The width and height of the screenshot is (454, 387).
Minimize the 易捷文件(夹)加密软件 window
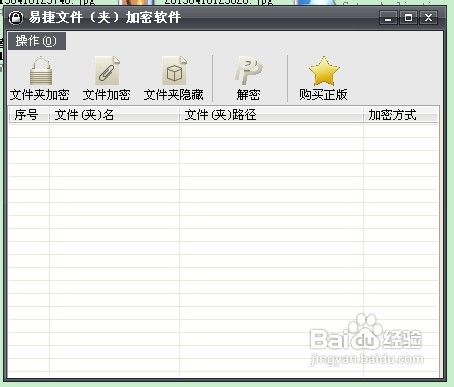pyautogui.click(x=388, y=18)
